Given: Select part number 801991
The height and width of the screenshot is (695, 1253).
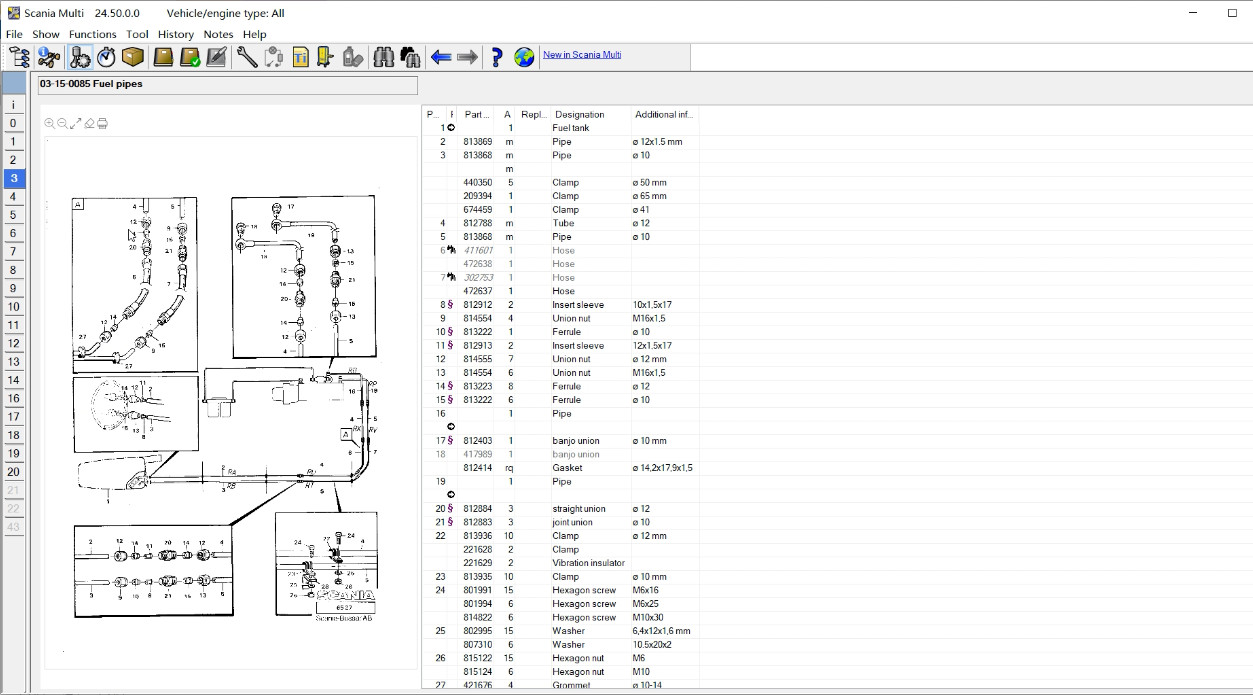Looking at the screenshot, I should [477, 590].
